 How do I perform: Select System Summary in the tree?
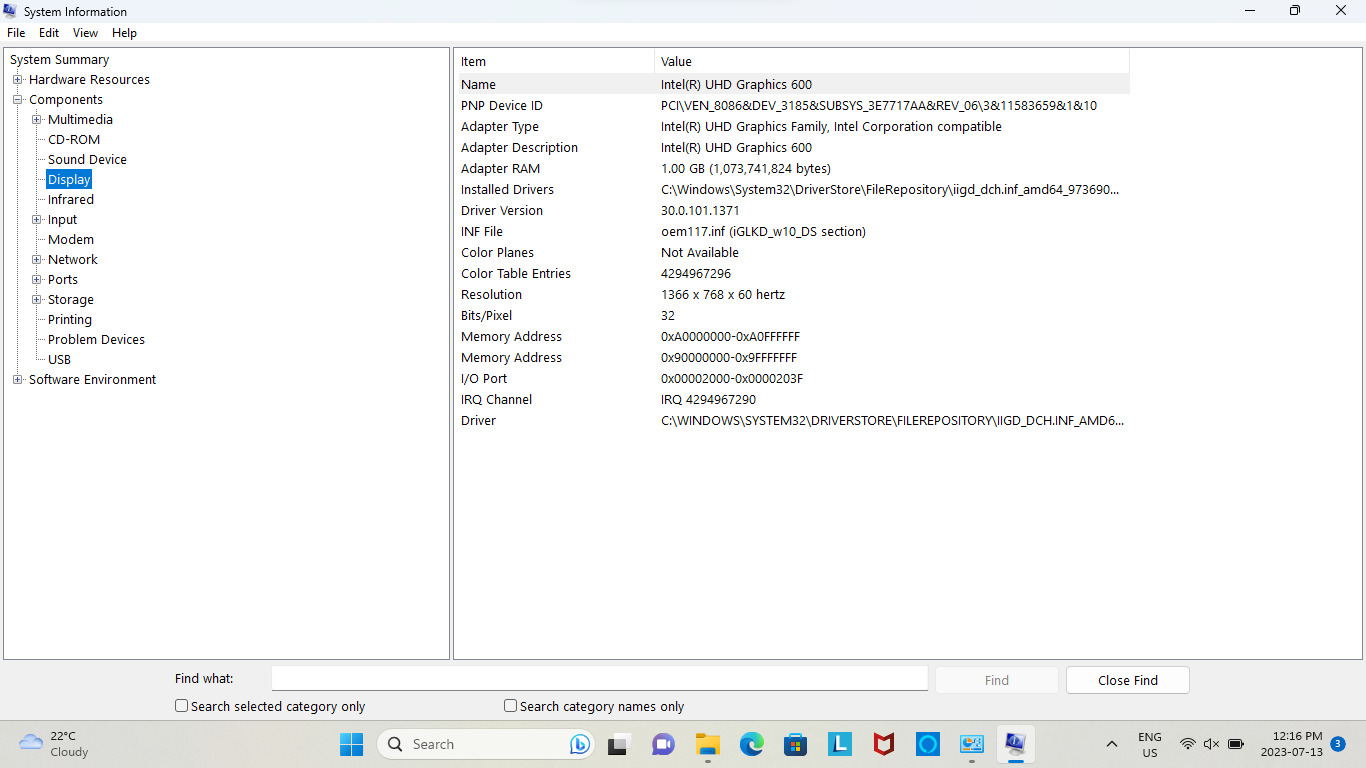(59, 59)
